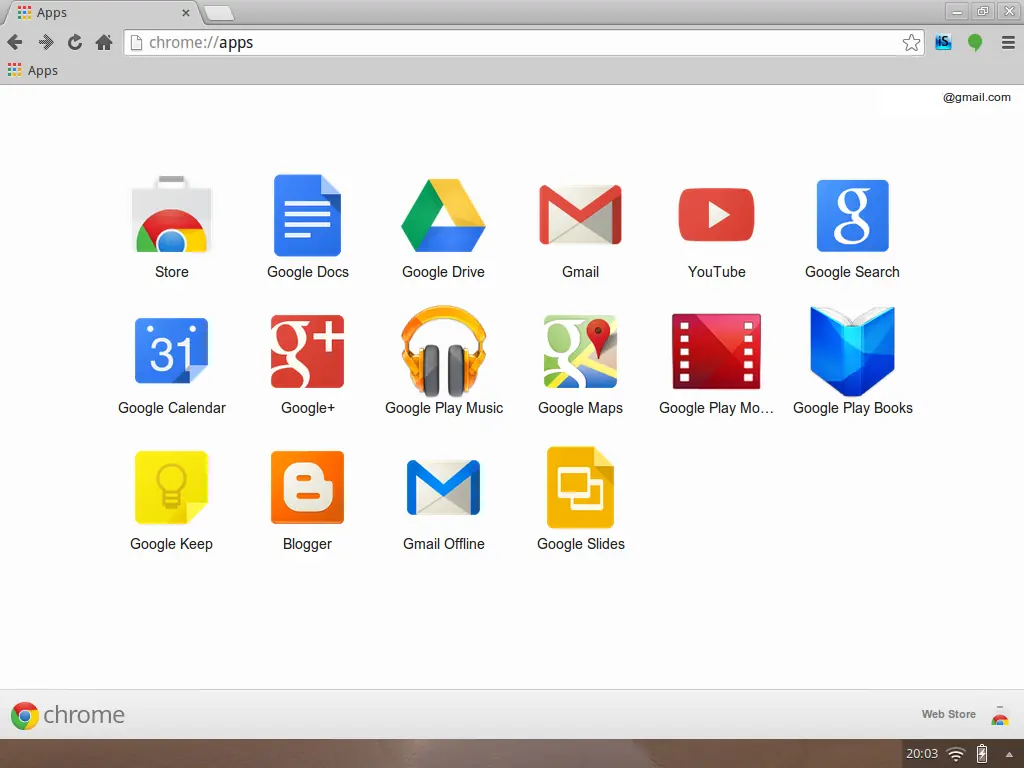The height and width of the screenshot is (768, 1024).
Task: Click the gmail.com account link
Action: [x=975, y=97]
